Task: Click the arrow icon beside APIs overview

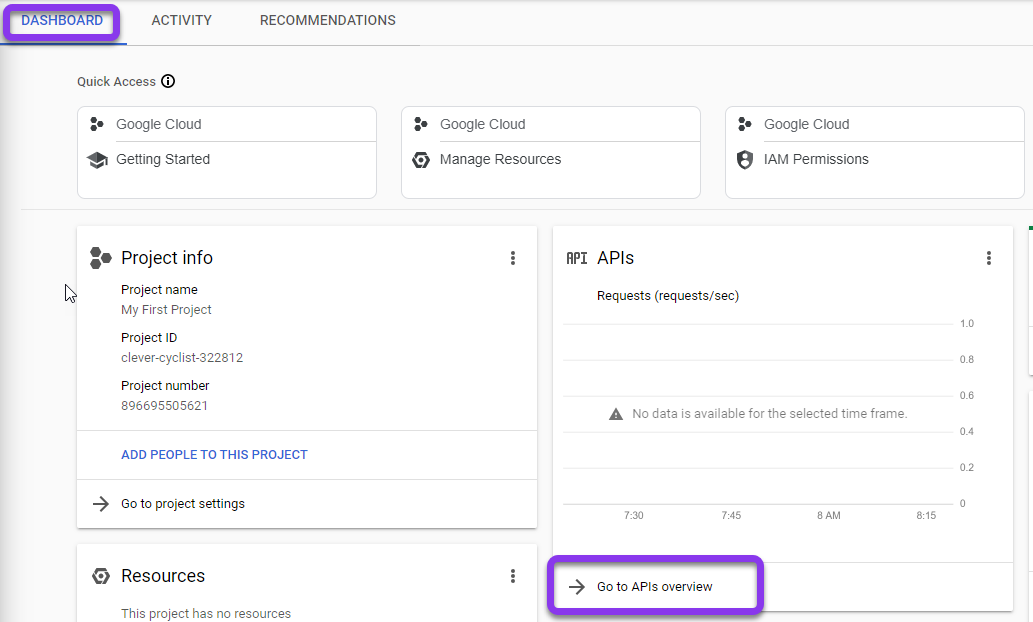Action: point(576,587)
